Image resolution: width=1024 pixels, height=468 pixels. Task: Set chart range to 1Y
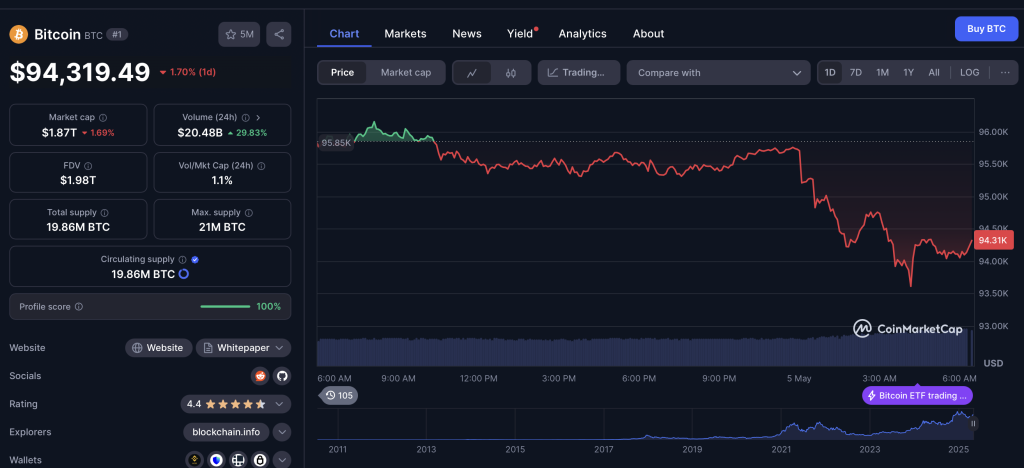[908, 72]
